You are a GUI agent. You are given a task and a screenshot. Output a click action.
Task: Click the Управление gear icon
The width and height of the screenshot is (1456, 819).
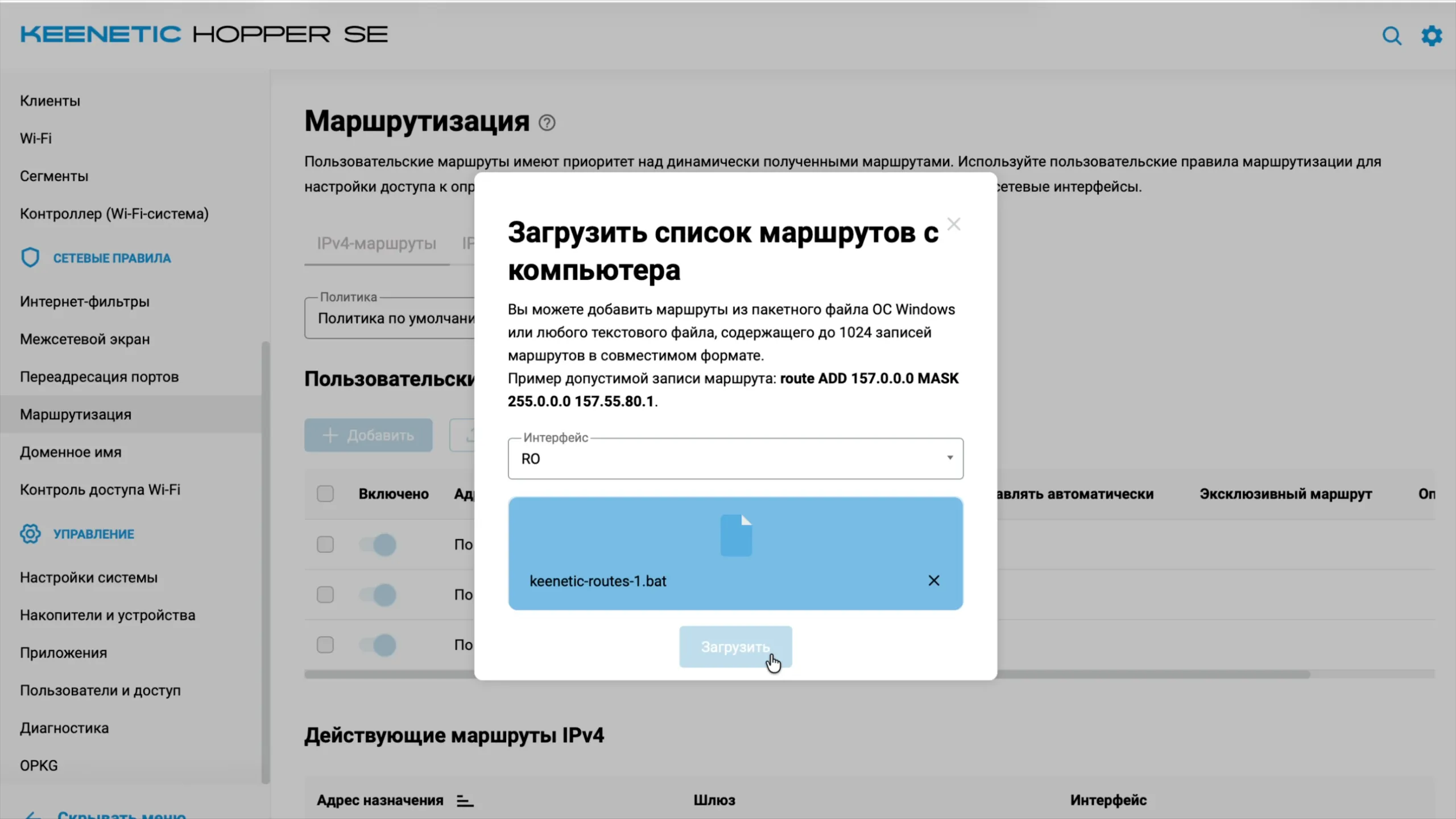[x=30, y=533]
